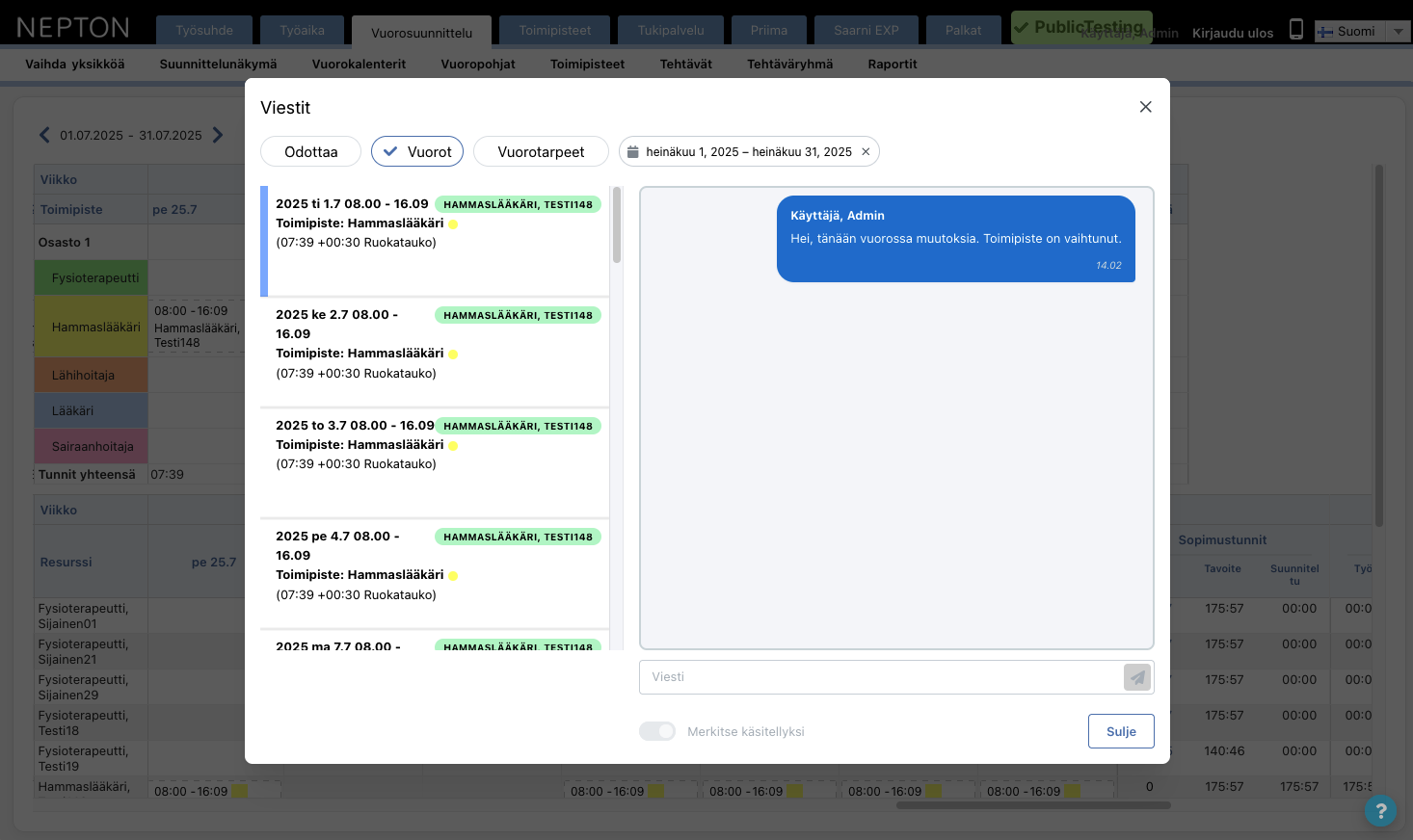The height and width of the screenshot is (840, 1413).
Task: Remove the heinäkuu date filter via its X
Action: pyautogui.click(x=866, y=151)
